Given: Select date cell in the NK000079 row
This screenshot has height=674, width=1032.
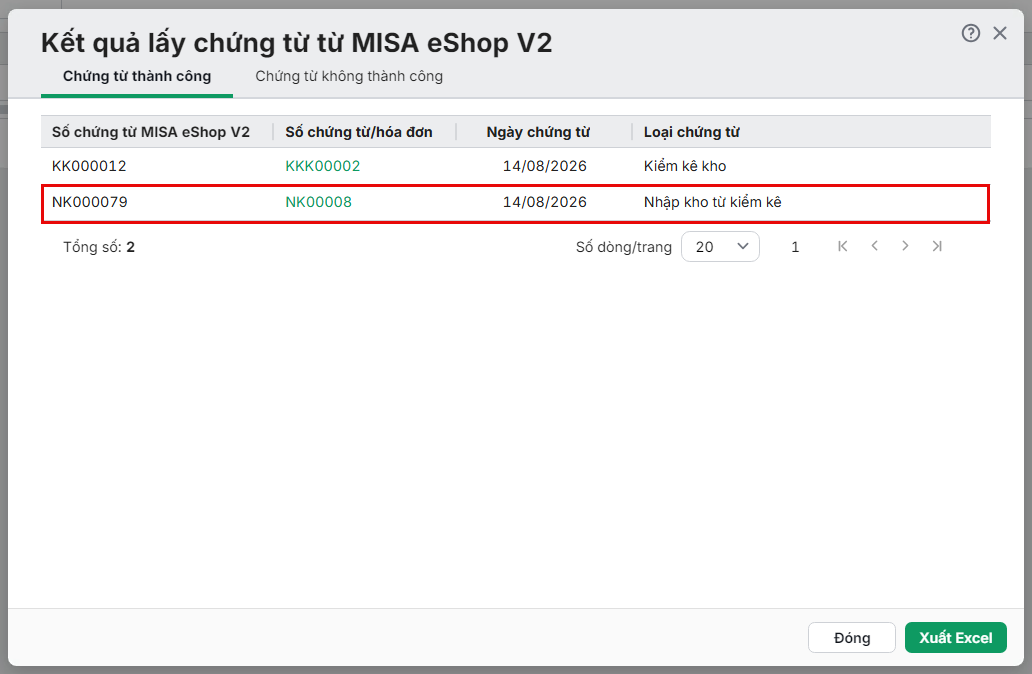Looking at the screenshot, I should (544, 202).
